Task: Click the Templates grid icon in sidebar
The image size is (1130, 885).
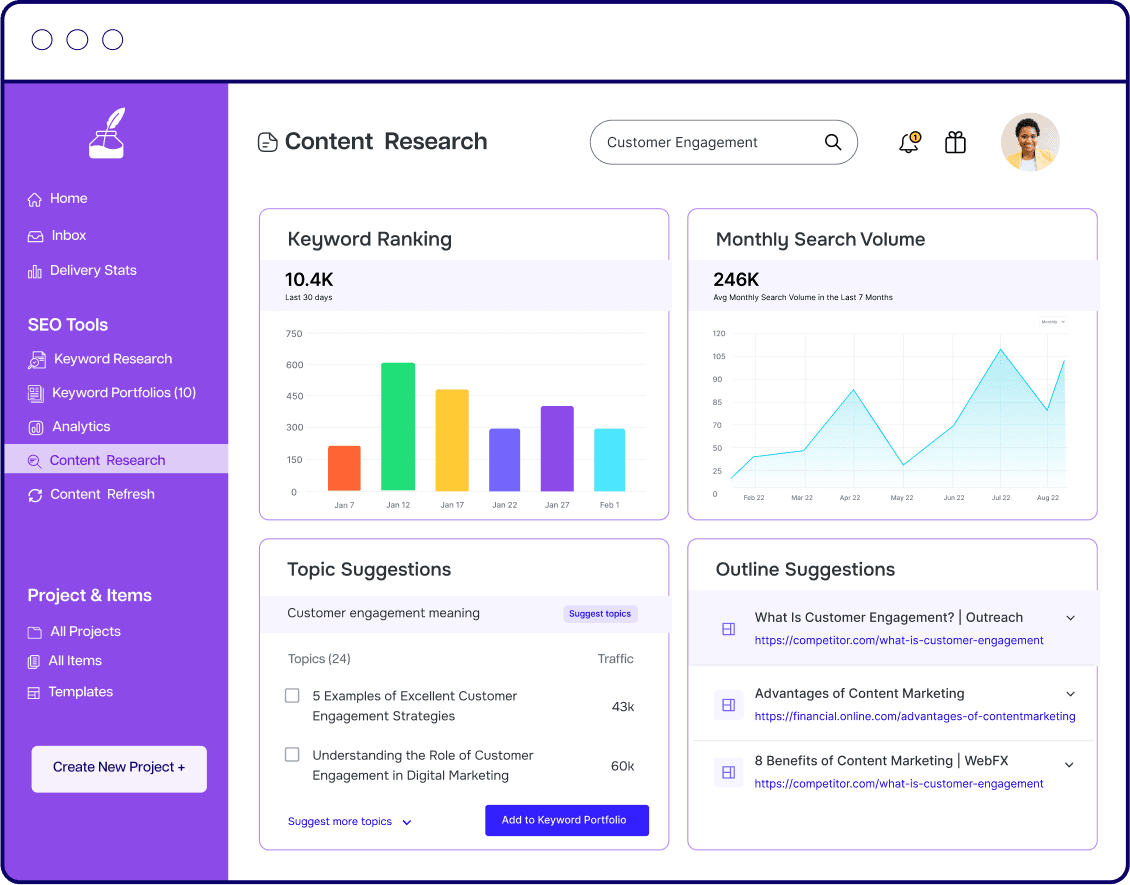Action: click(34, 693)
